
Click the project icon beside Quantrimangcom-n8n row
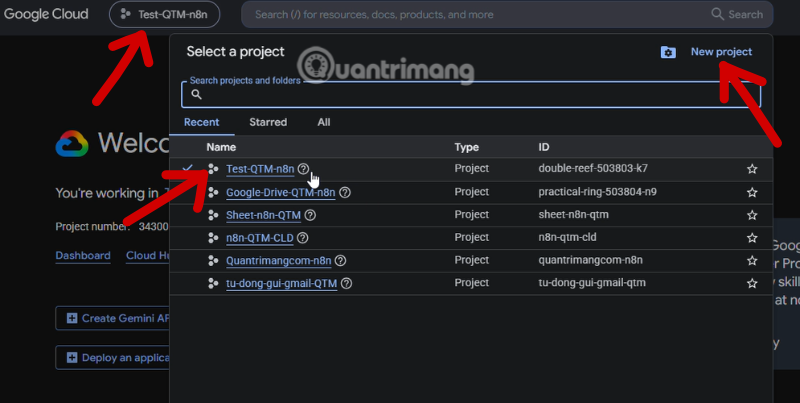tap(213, 261)
